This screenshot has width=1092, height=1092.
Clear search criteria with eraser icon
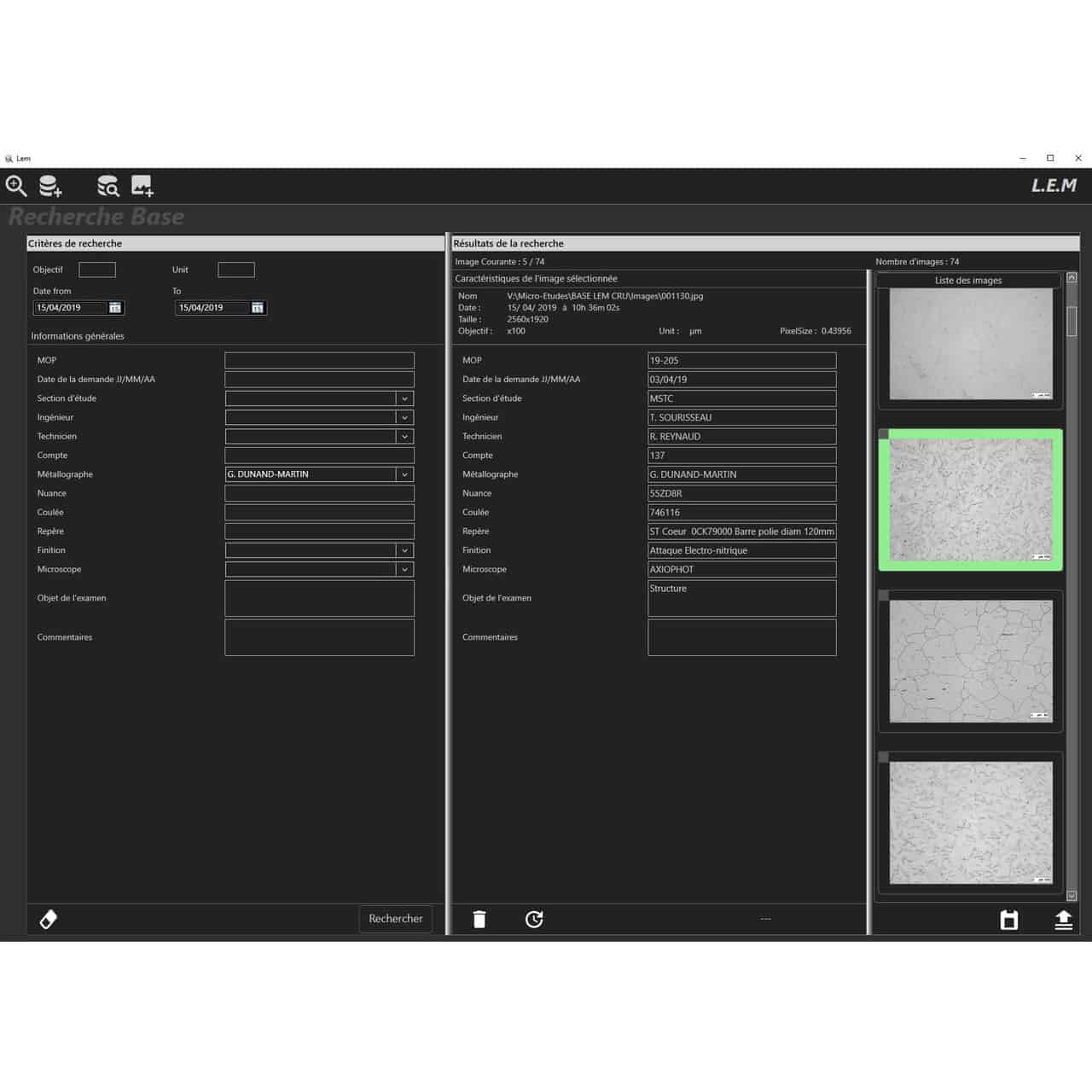click(x=49, y=919)
